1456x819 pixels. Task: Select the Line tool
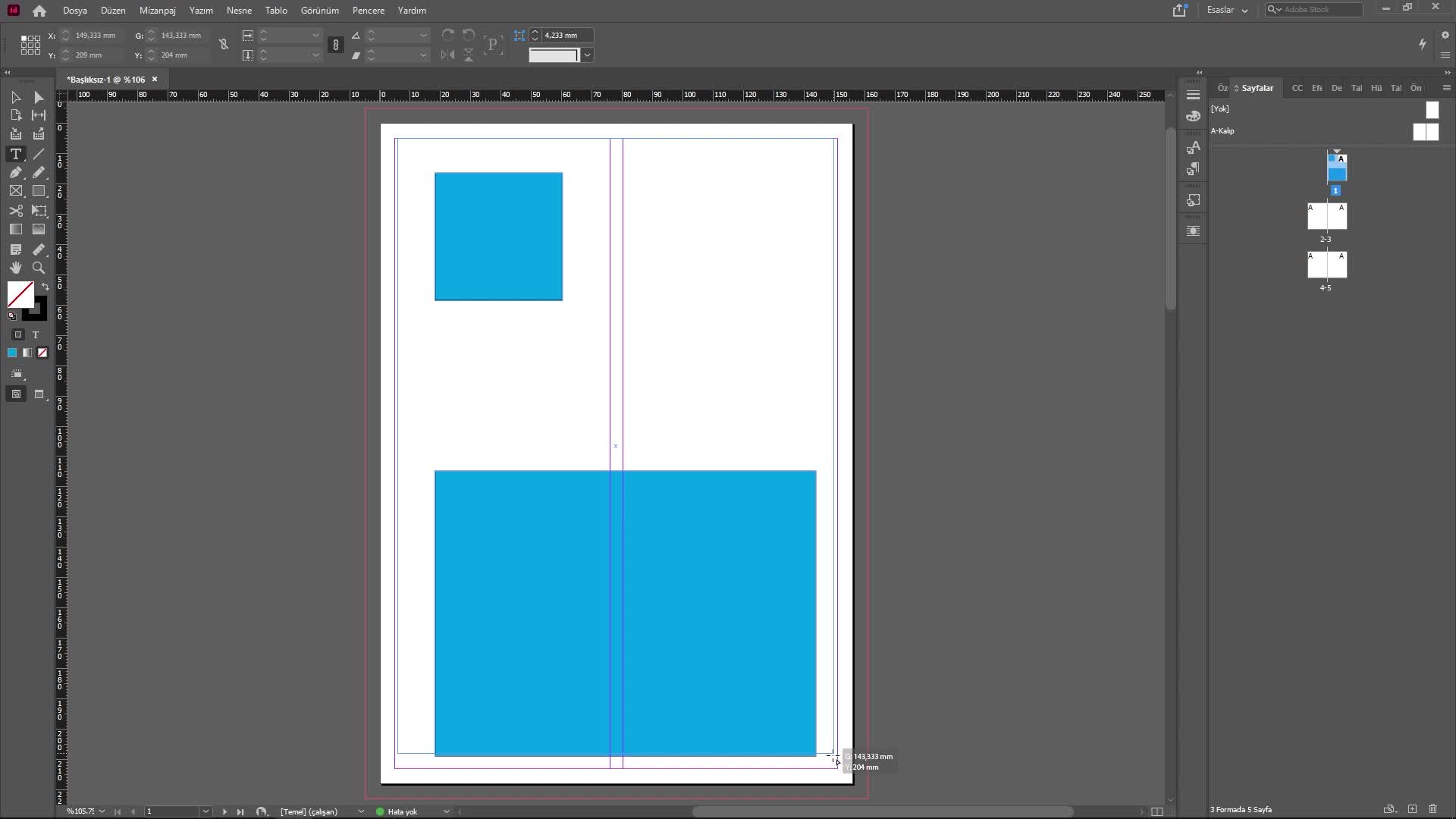pos(39,154)
